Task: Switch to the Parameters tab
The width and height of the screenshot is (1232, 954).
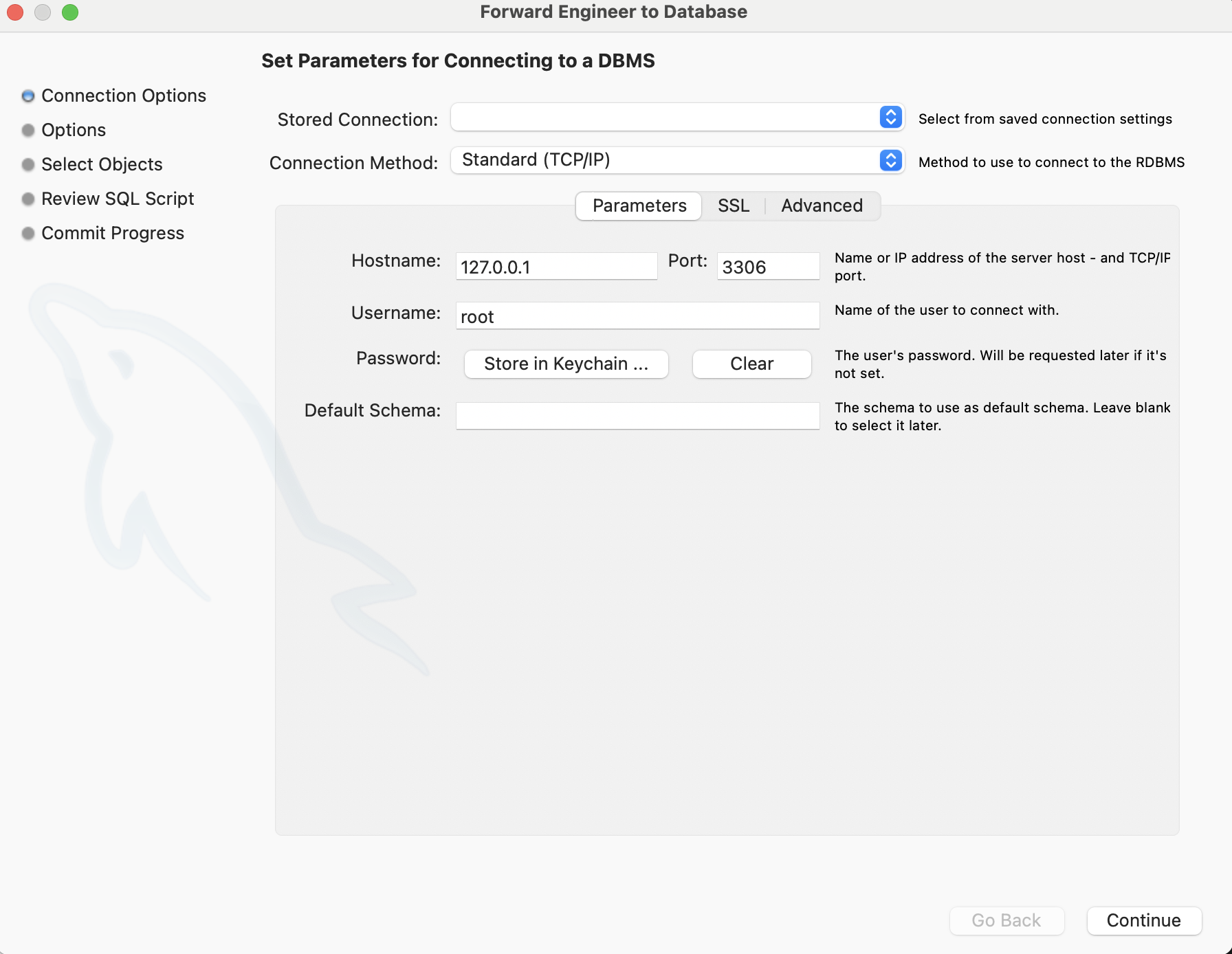Action: (x=639, y=206)
